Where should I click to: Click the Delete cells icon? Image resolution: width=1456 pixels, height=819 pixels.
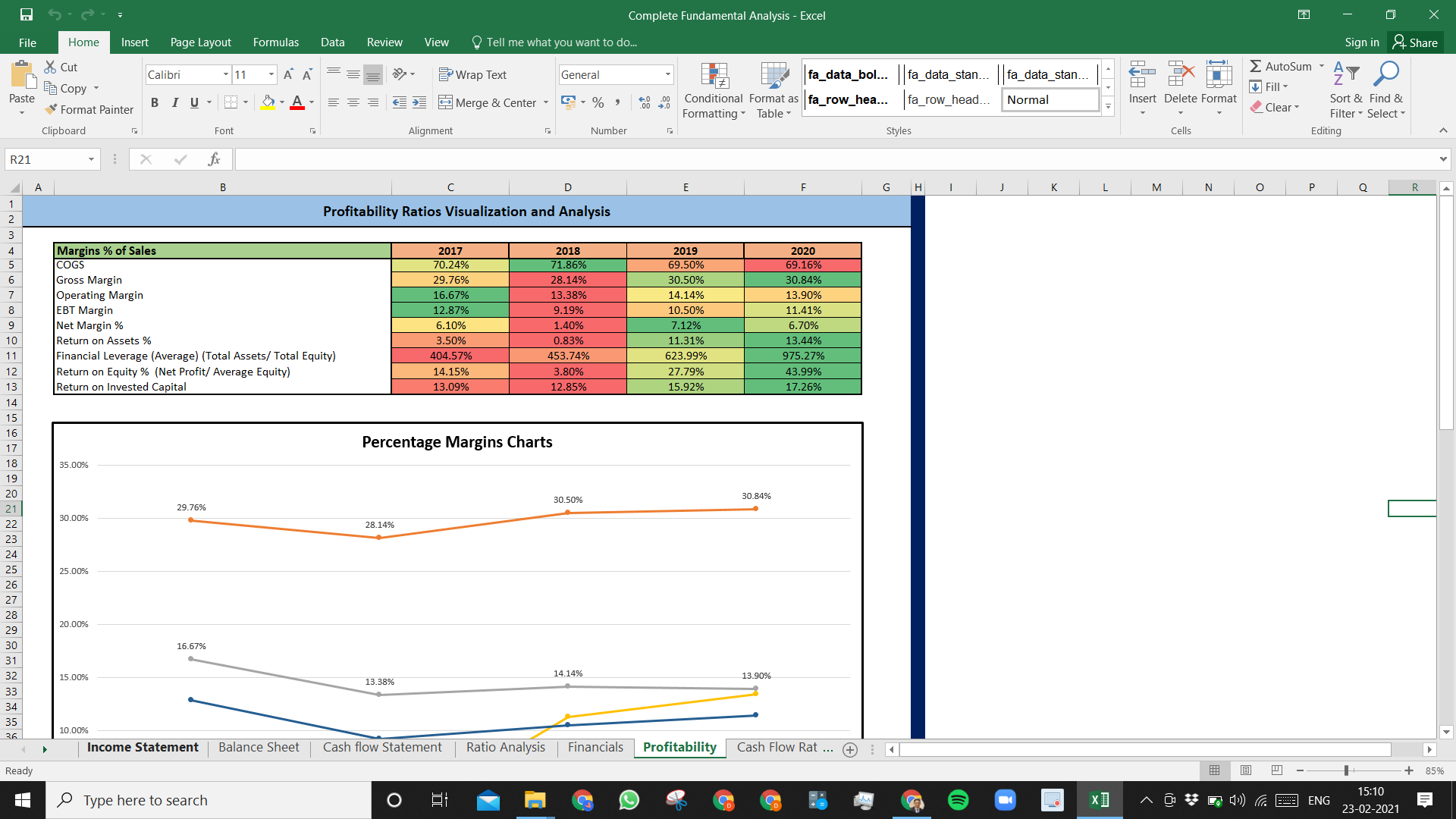[1181, 76]
